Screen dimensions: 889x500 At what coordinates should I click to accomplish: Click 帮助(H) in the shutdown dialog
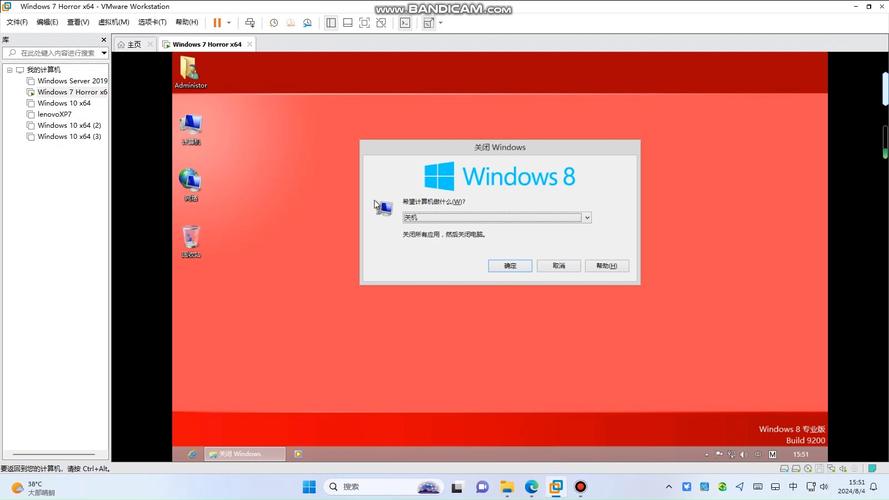pos(607,265)
